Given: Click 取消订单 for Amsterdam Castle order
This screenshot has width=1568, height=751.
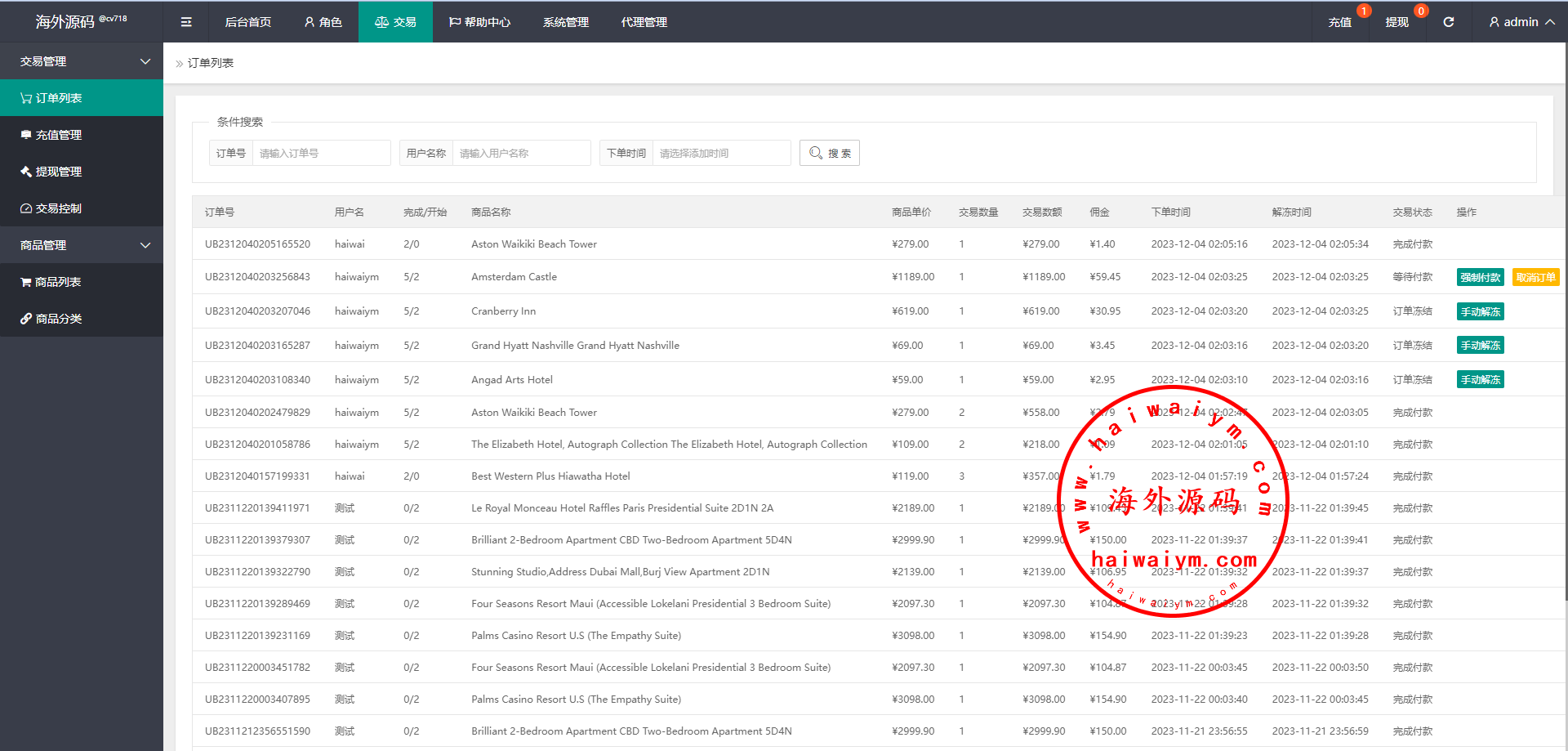Looking at the screenshot, I should 1535,278.
